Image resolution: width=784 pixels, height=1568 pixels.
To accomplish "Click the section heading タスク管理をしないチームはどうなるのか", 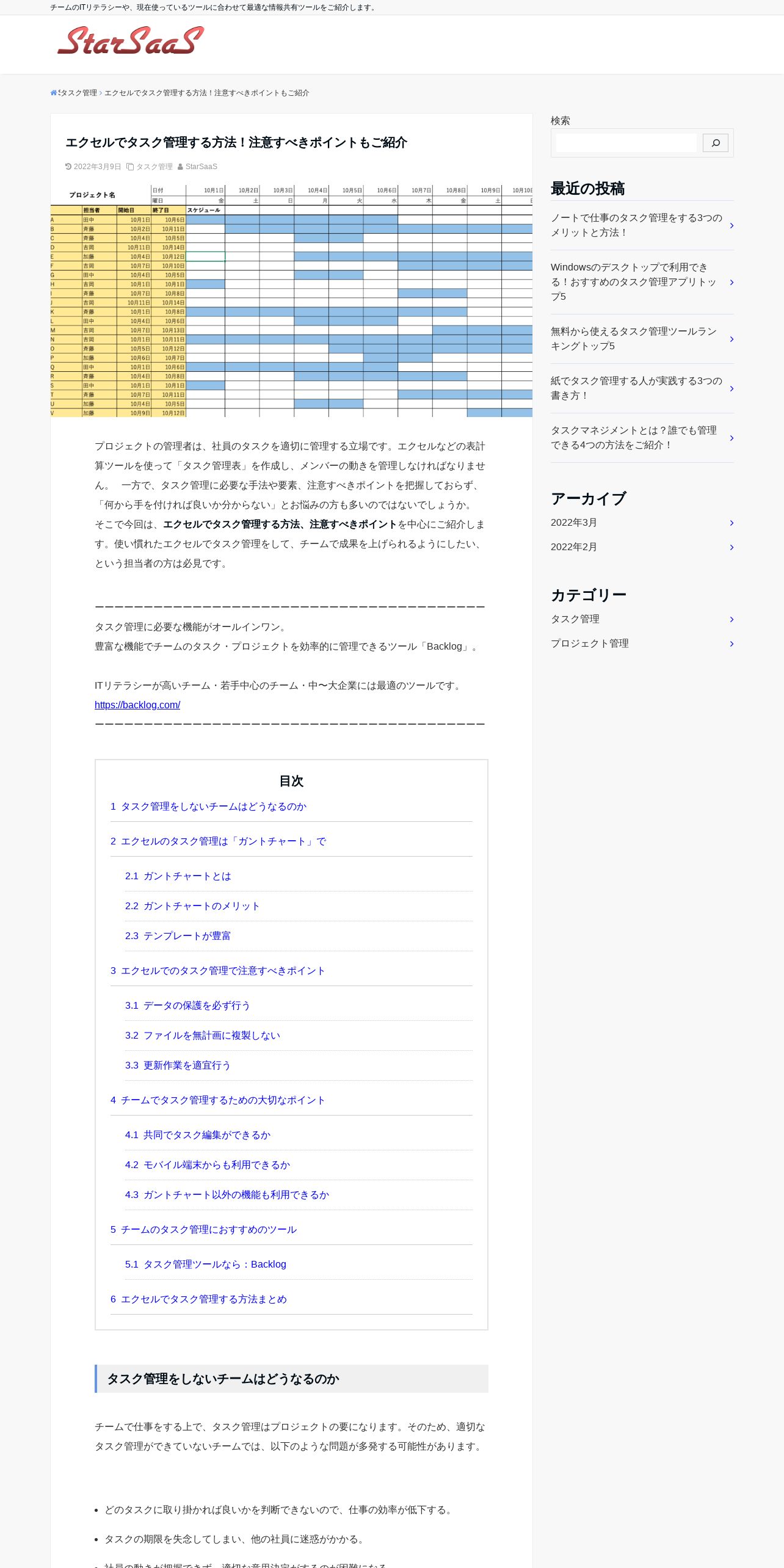I will tap(223, 1379).
